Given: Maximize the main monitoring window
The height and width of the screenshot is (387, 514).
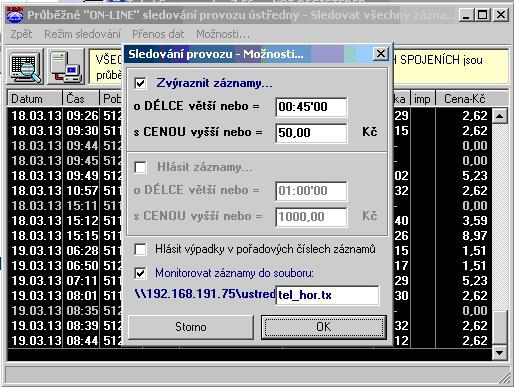Looking at the screenshot, I should pyautogui.click(x=483, y=15).
